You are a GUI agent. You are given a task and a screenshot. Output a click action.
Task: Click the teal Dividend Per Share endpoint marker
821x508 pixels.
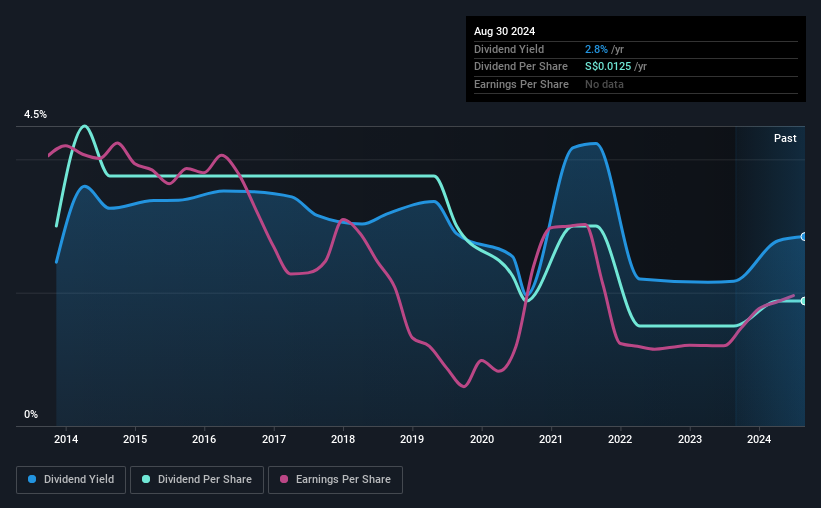point(804,301)
